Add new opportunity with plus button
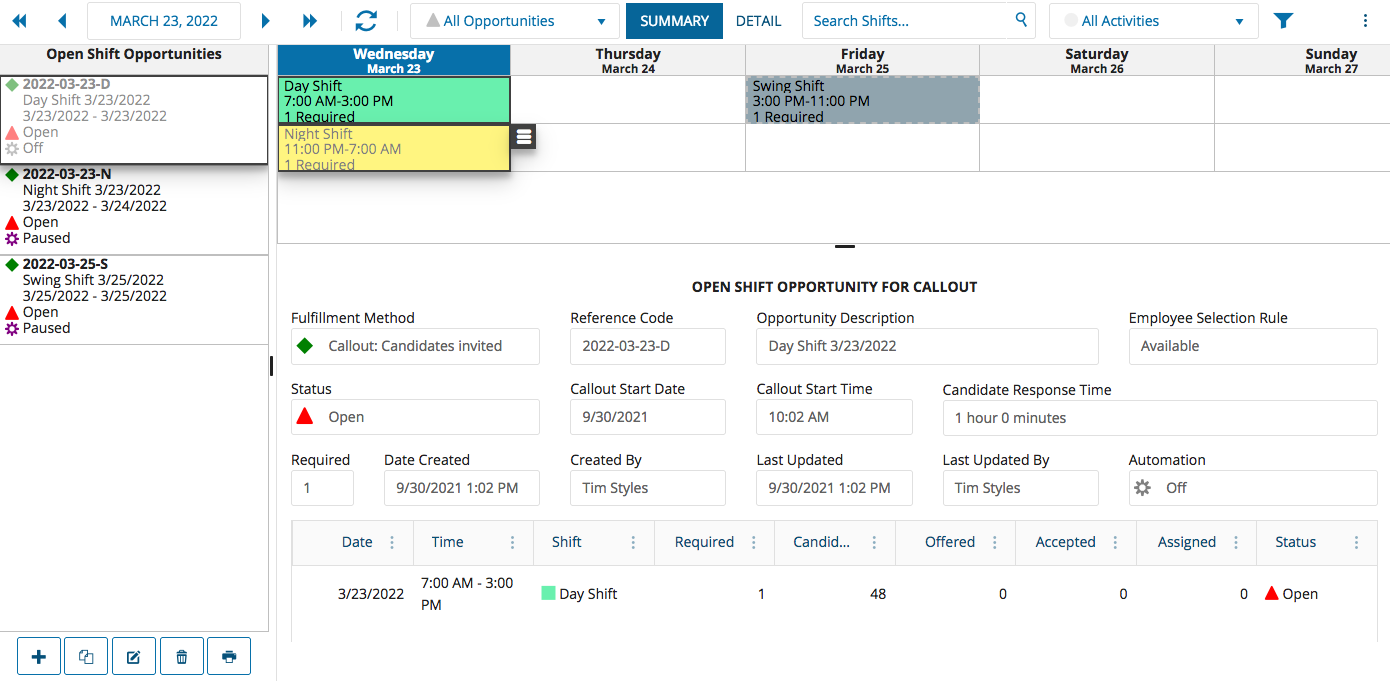This screenshot has width=1390, height=681. coord(39,657)
